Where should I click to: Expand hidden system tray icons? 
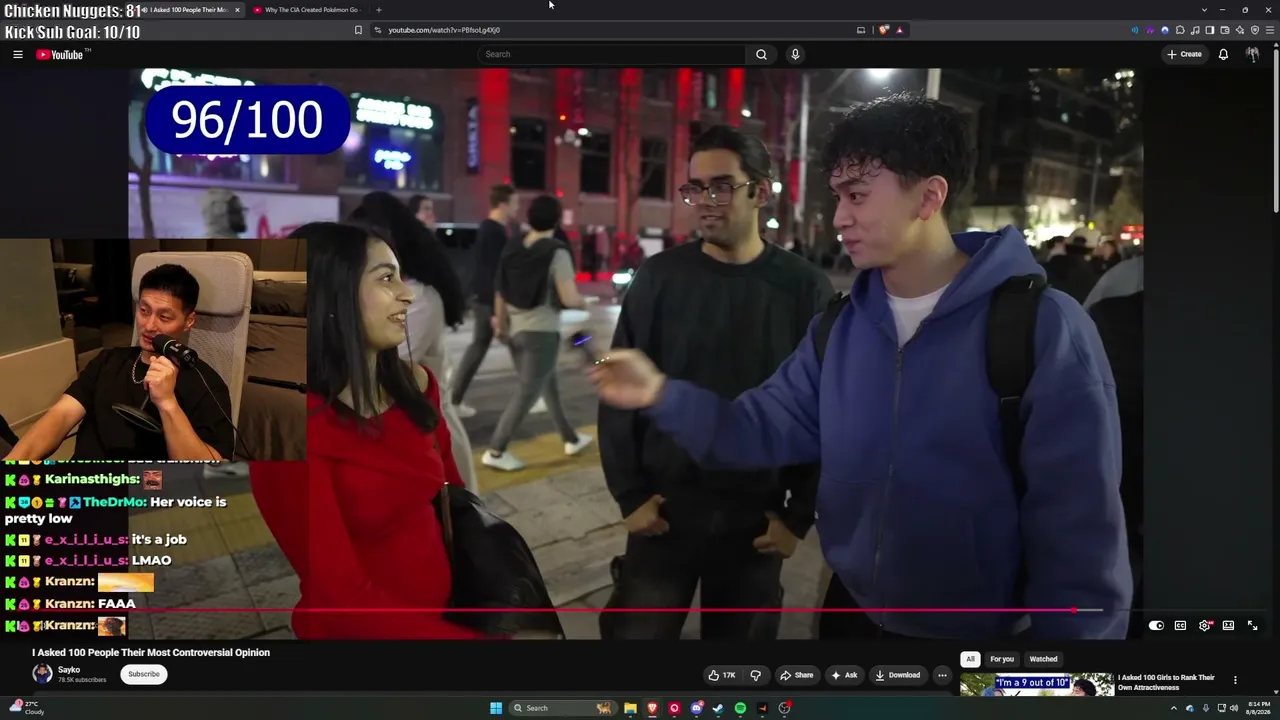(1174, 708)
